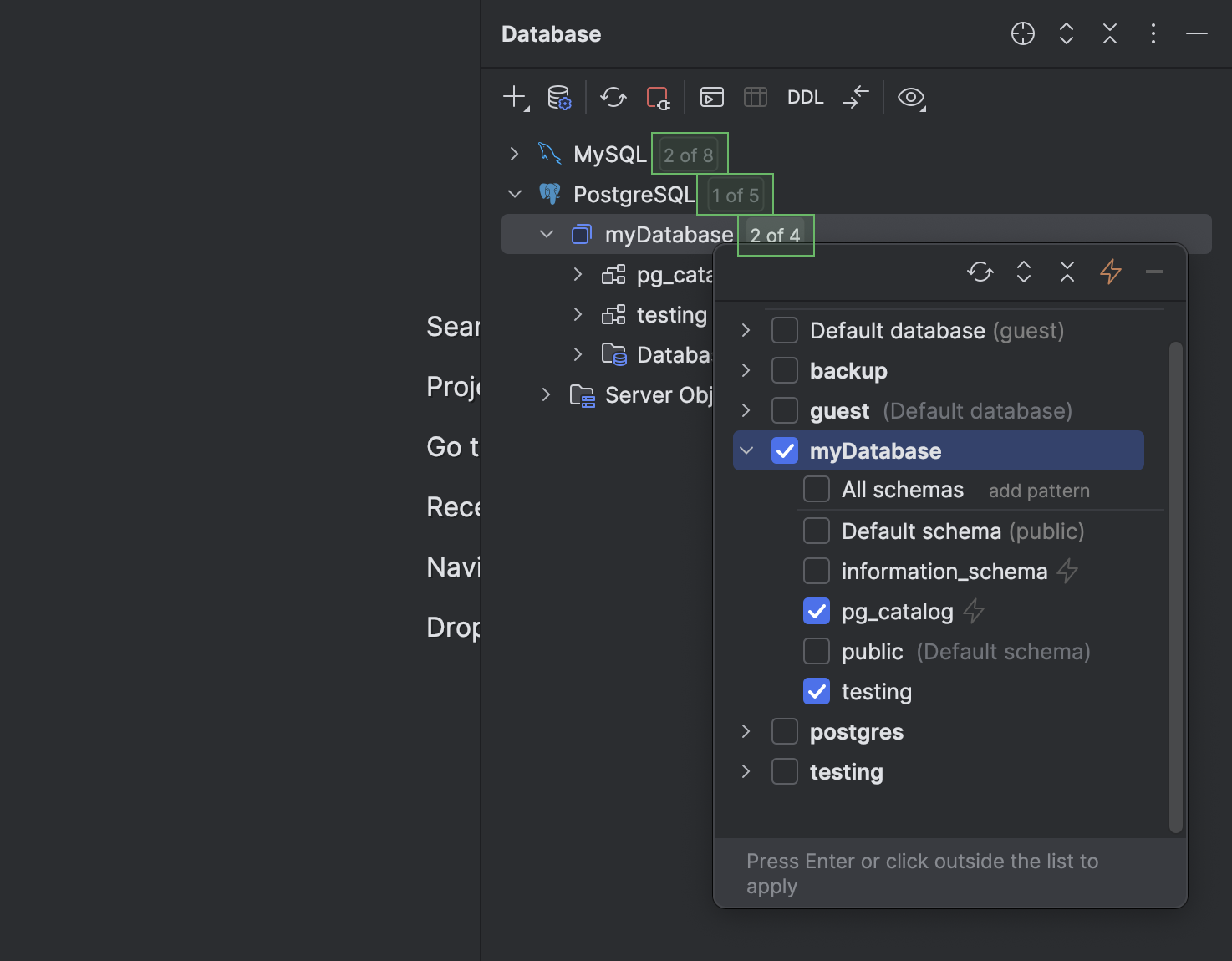Screen dimensions: 1232x961
Task: Click the add pattern link
Action: pos(1038,491)
